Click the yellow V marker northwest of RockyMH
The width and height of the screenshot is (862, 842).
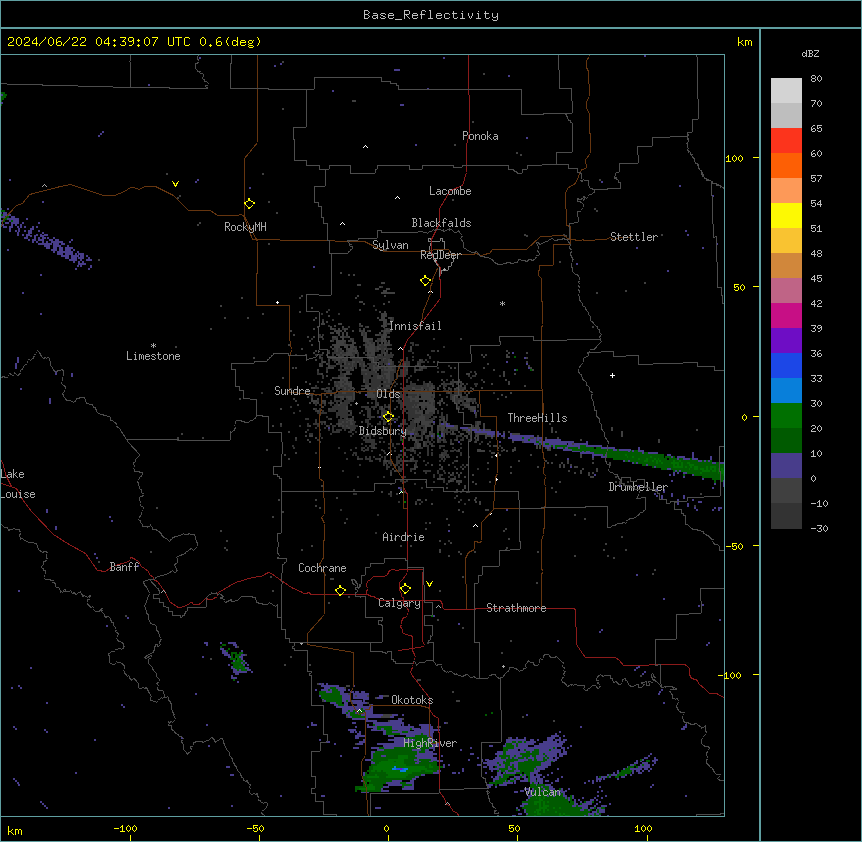(175, 184)
